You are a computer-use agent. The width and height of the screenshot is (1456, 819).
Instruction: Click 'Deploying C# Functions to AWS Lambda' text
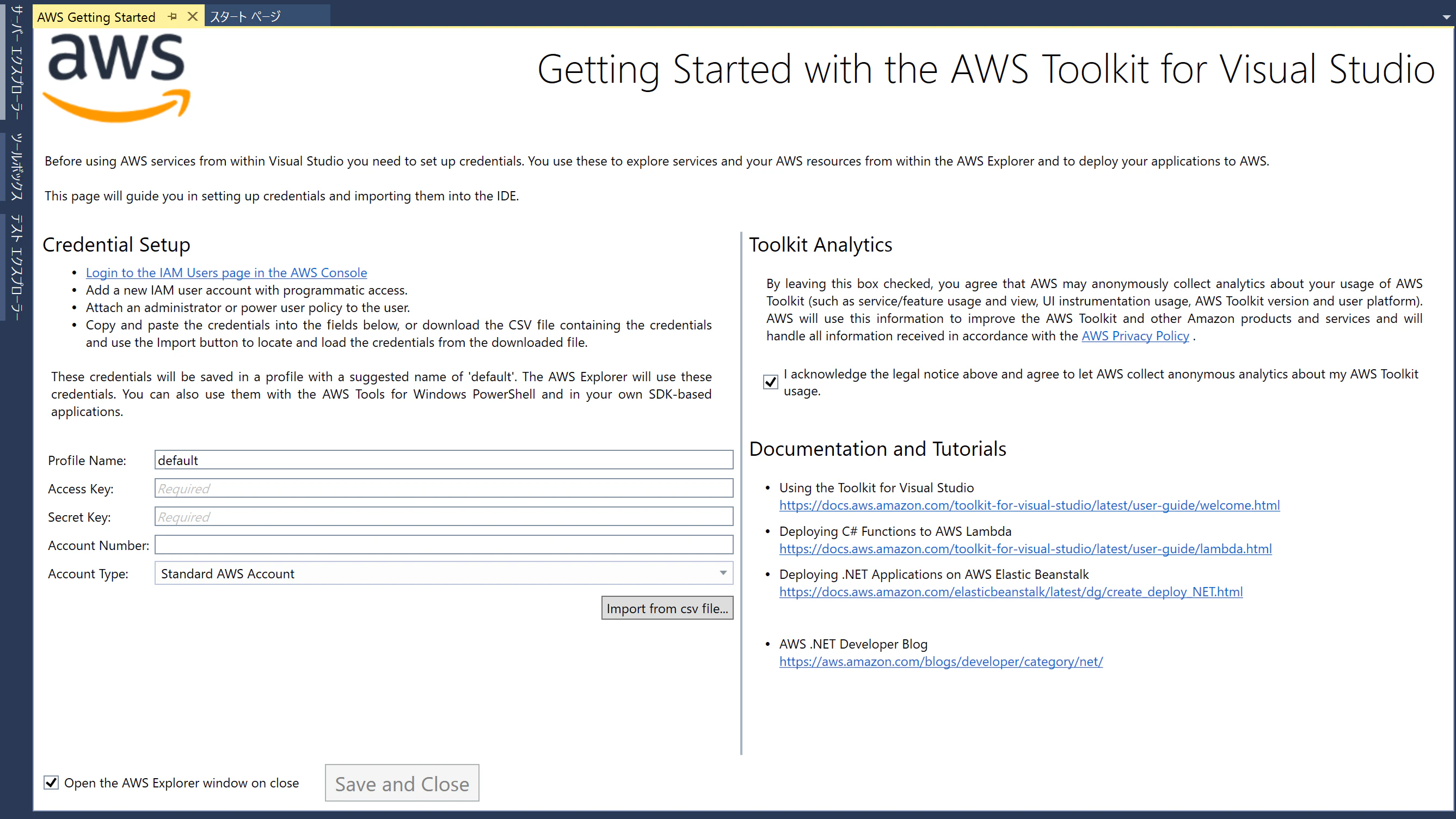point(895,531)
